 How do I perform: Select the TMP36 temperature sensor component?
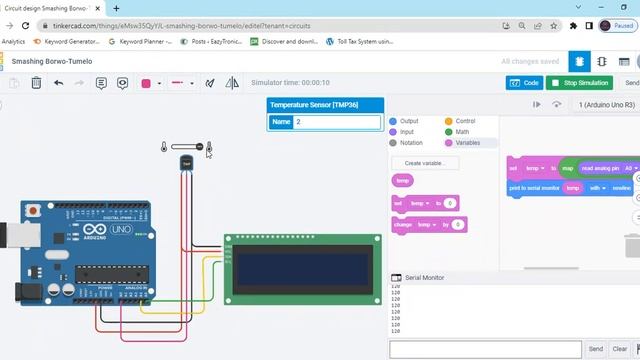pyautogui.click(x=186, y=163)
